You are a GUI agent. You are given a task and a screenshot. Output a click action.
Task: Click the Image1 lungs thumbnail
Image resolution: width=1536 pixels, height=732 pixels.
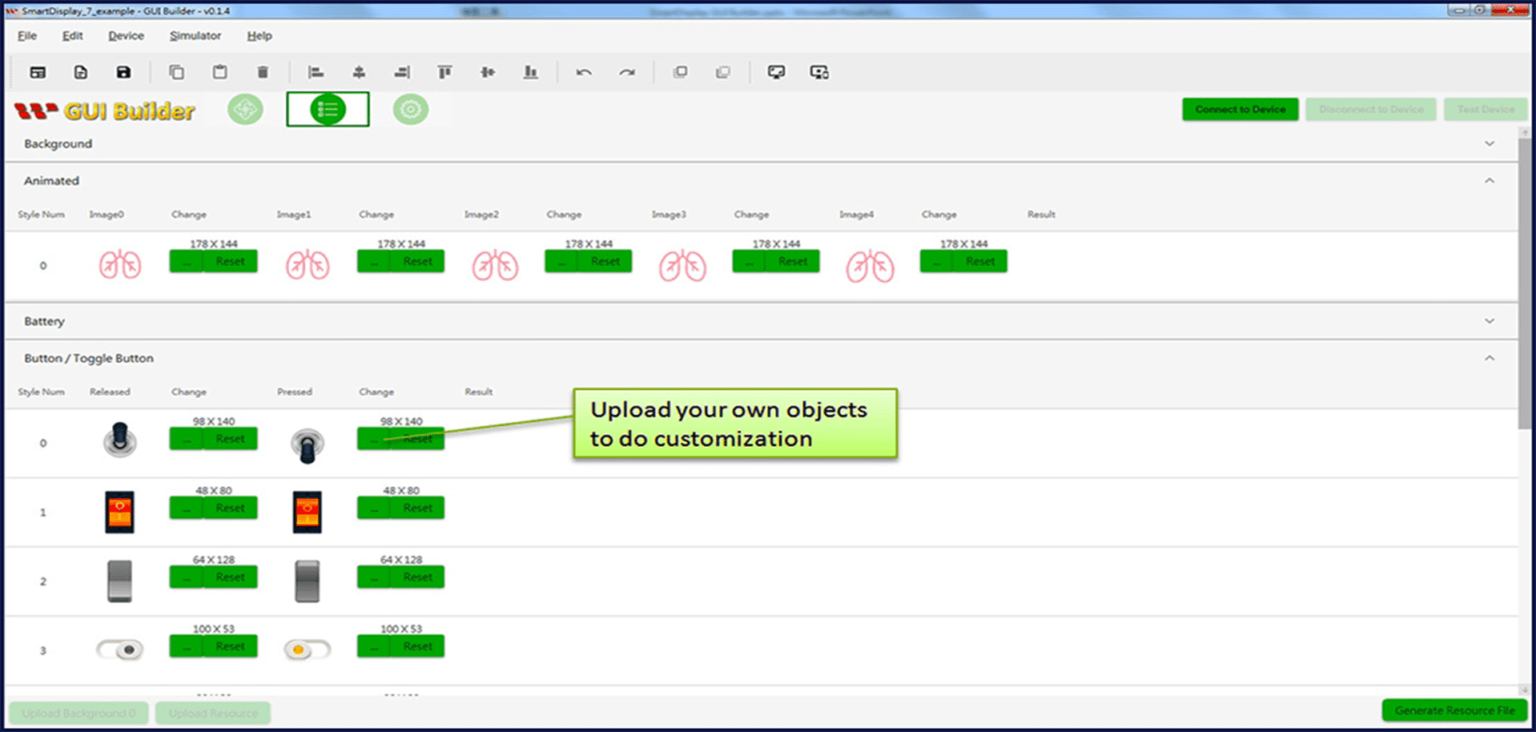click(307, 263)
